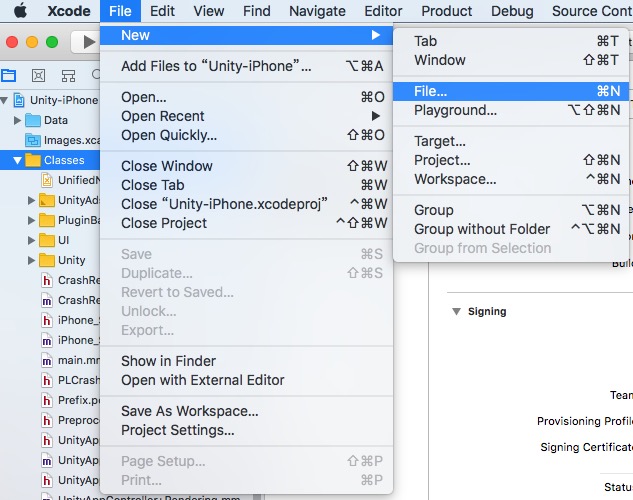Select the Prefix.pch file icon
Image resolution: width=633 pixels, height=500 pixels.
pyautogui.click(x=47, y=400)
